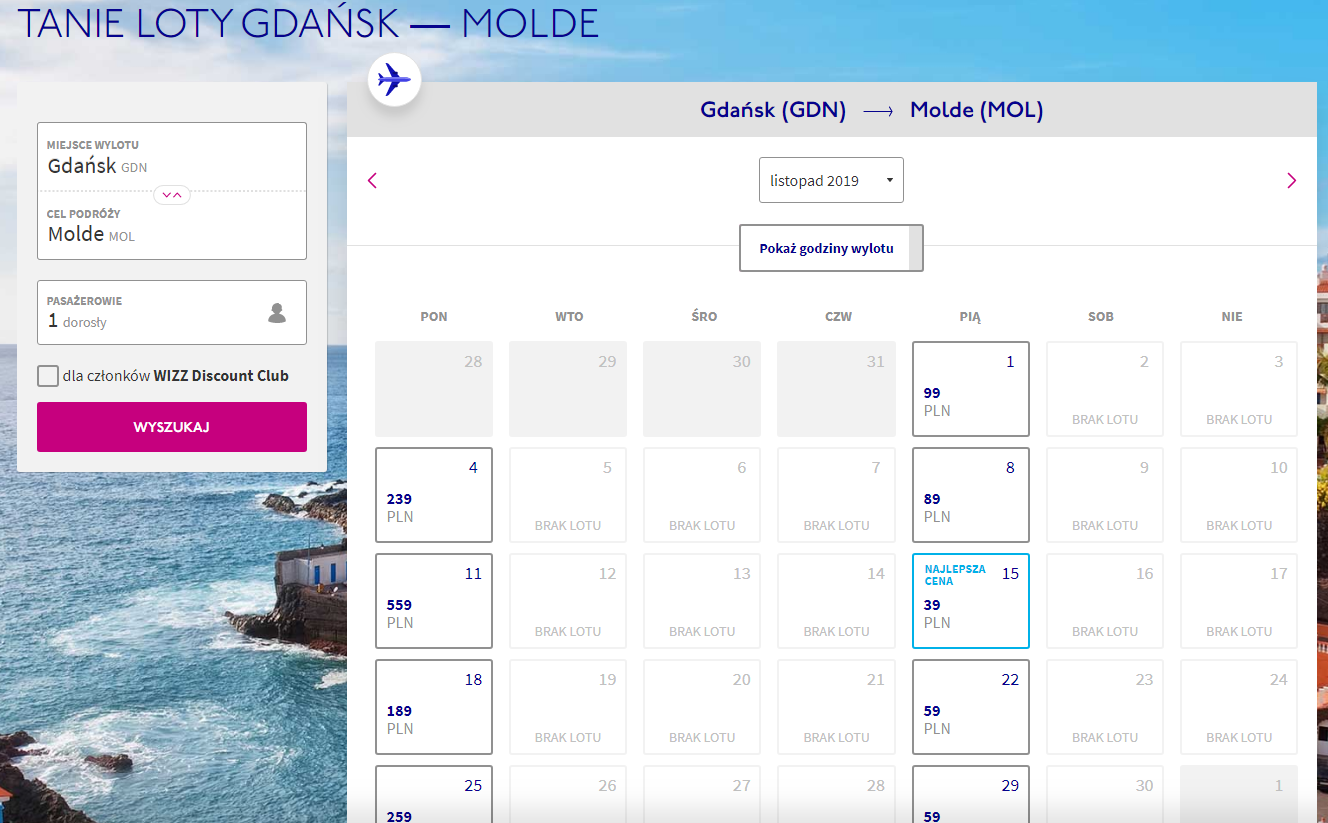Pick November 25 with 259 PLN fare

[434, 794]
